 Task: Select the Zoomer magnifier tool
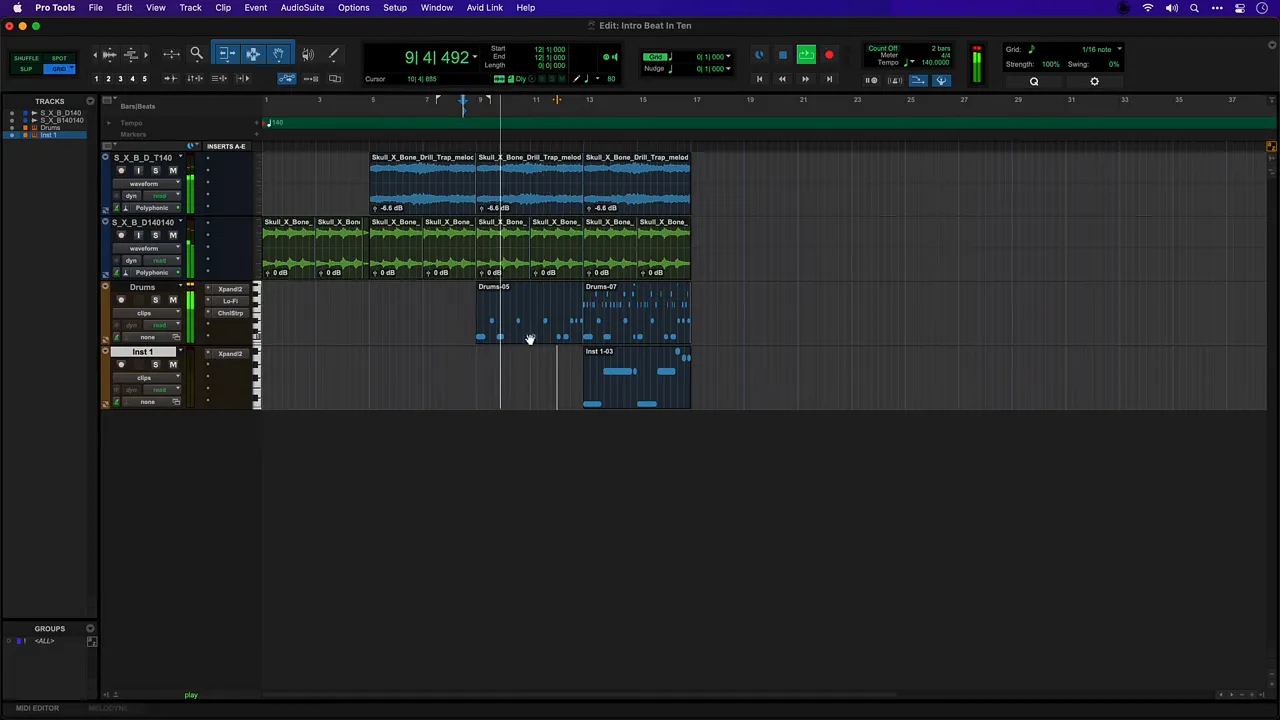coord(197,55)
